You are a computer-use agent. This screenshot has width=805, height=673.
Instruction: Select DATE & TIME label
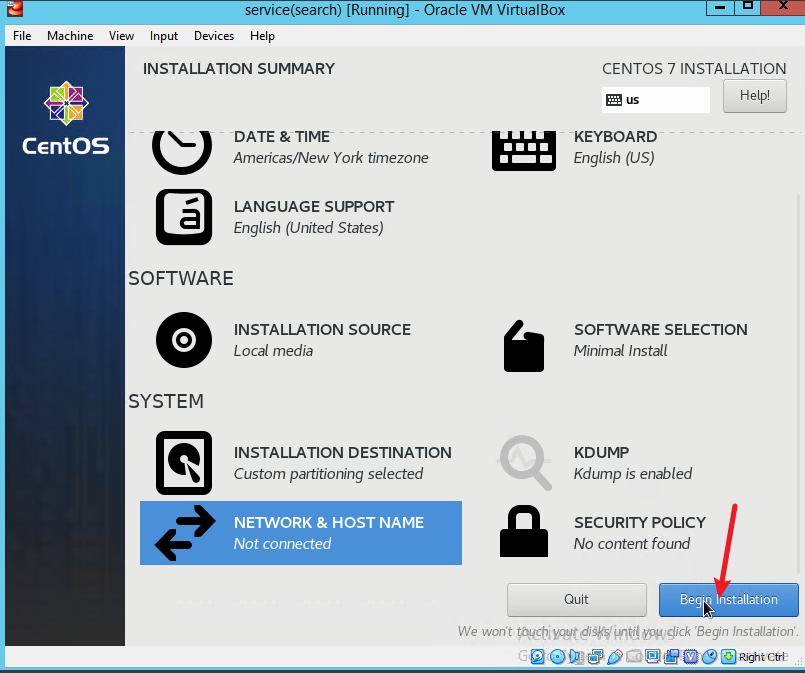pos(282,137)
